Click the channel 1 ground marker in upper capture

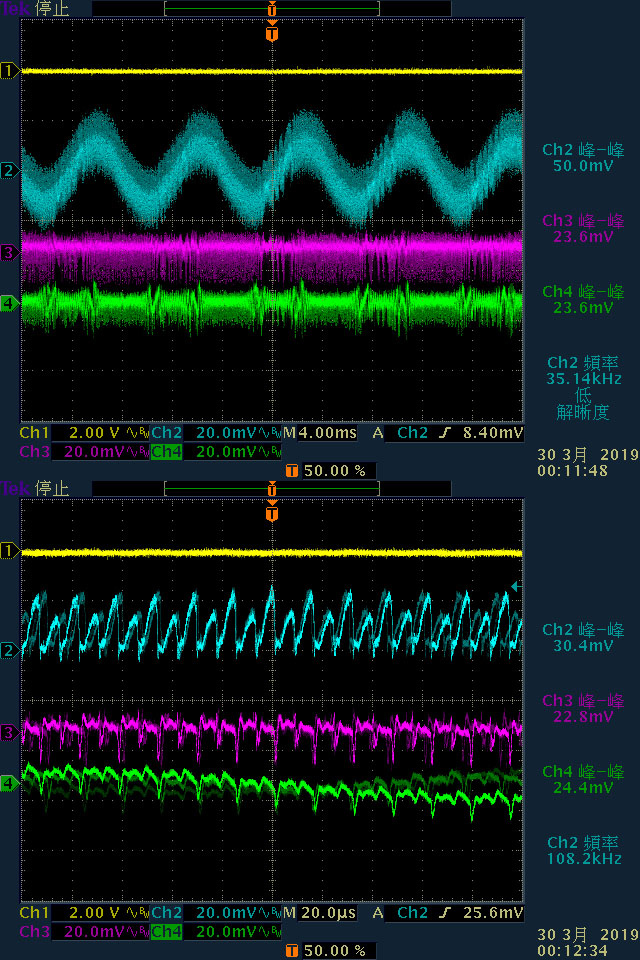(9, 71)
